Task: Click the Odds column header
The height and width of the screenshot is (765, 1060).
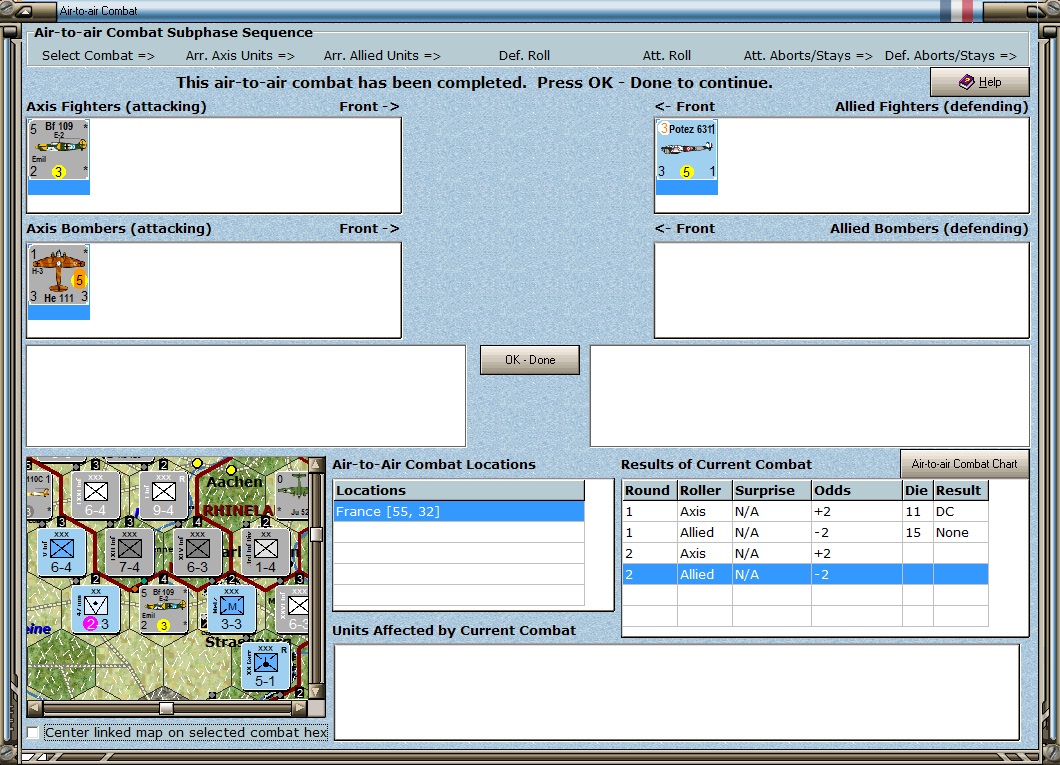Action: [857, 491]
